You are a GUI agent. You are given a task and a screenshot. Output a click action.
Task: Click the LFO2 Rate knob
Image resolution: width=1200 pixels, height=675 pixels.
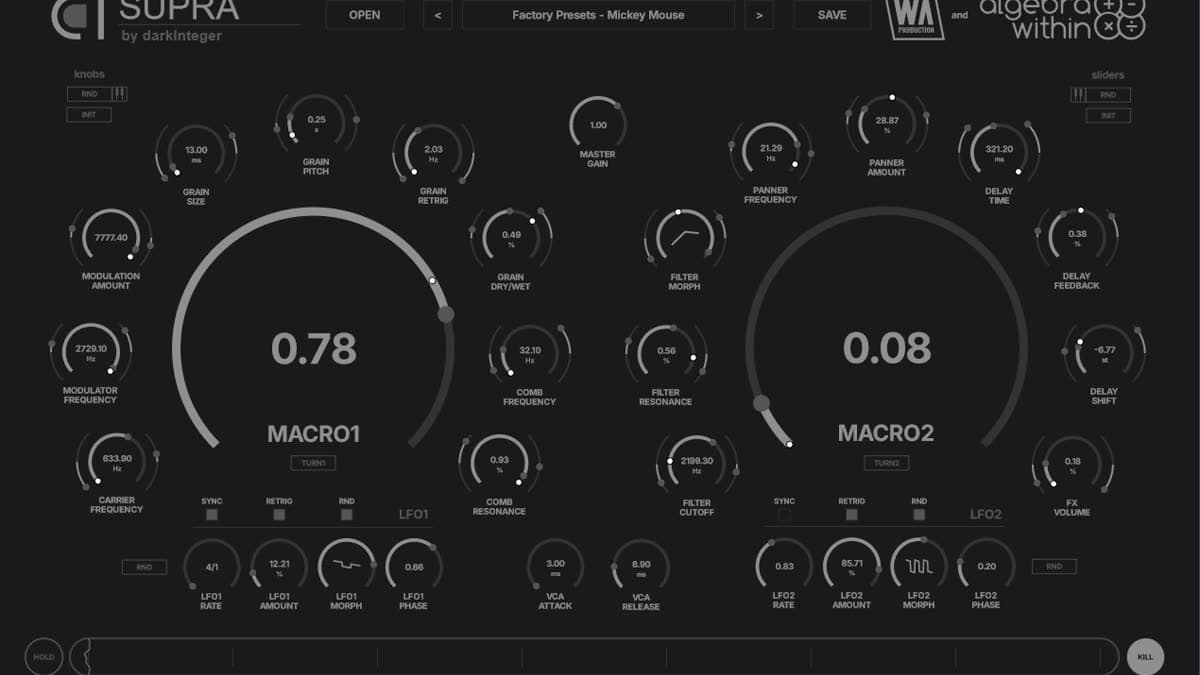784,566
